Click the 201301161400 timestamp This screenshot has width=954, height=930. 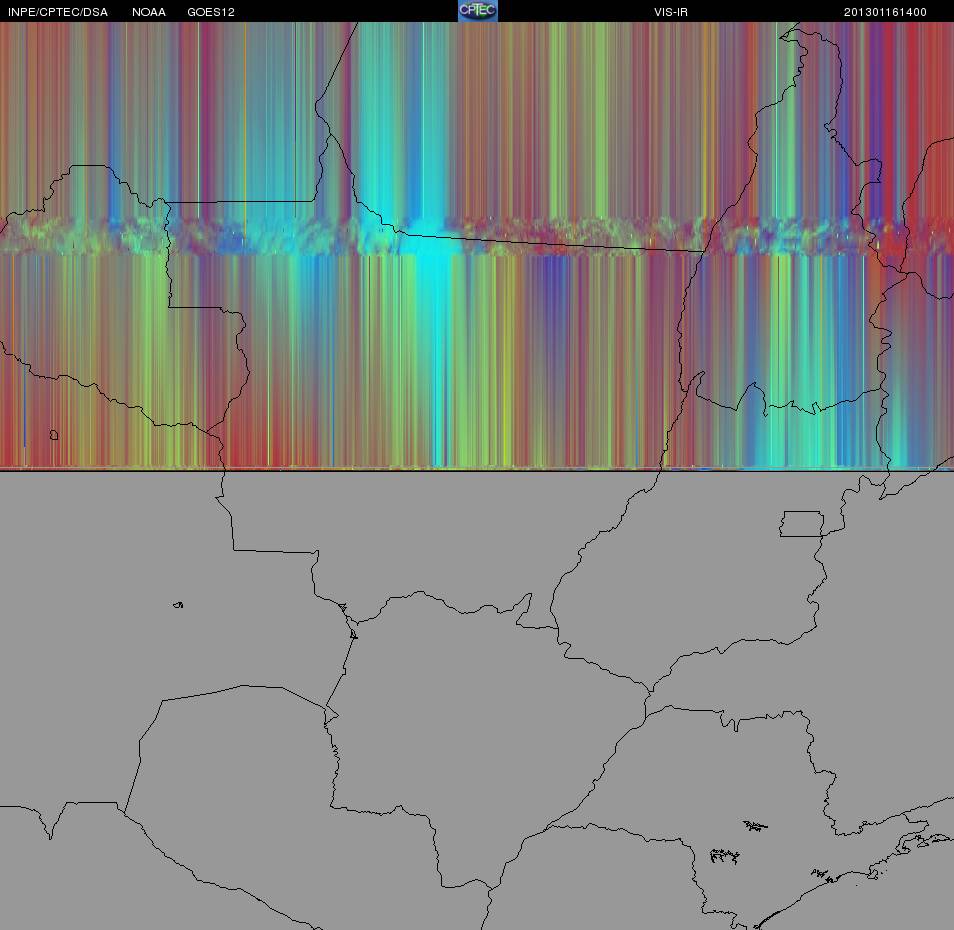pos(885,12)
